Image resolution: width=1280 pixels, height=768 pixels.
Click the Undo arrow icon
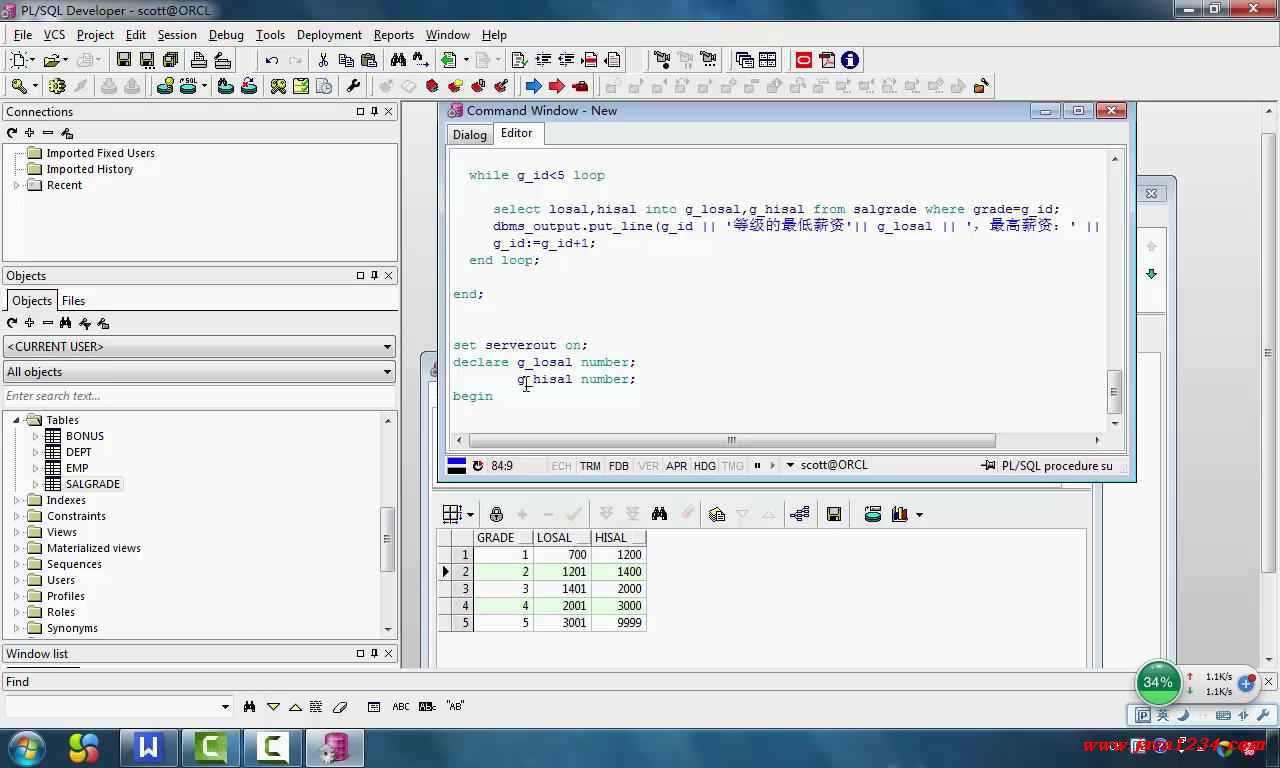(271, 60)
